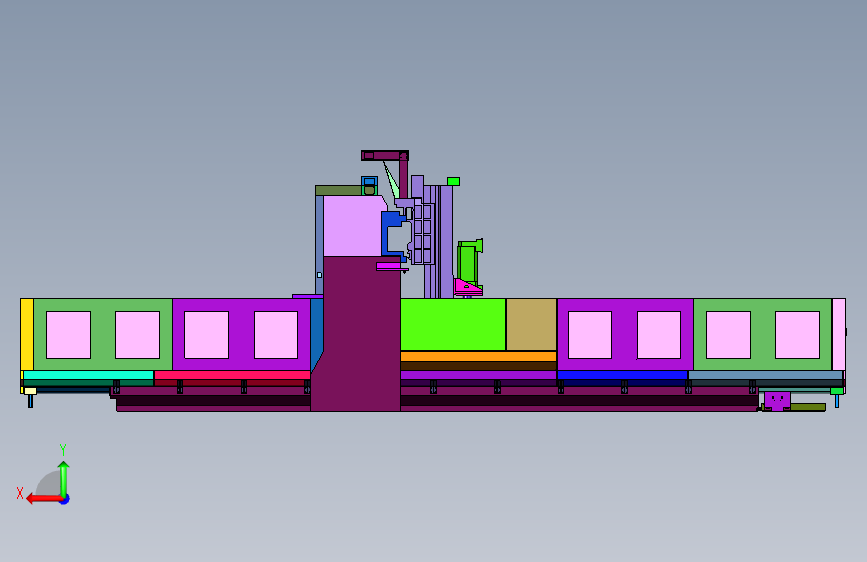Select the steel blue strip under right green panel
Viewport: 867px width, 562px height.
(x=765, y=375)
